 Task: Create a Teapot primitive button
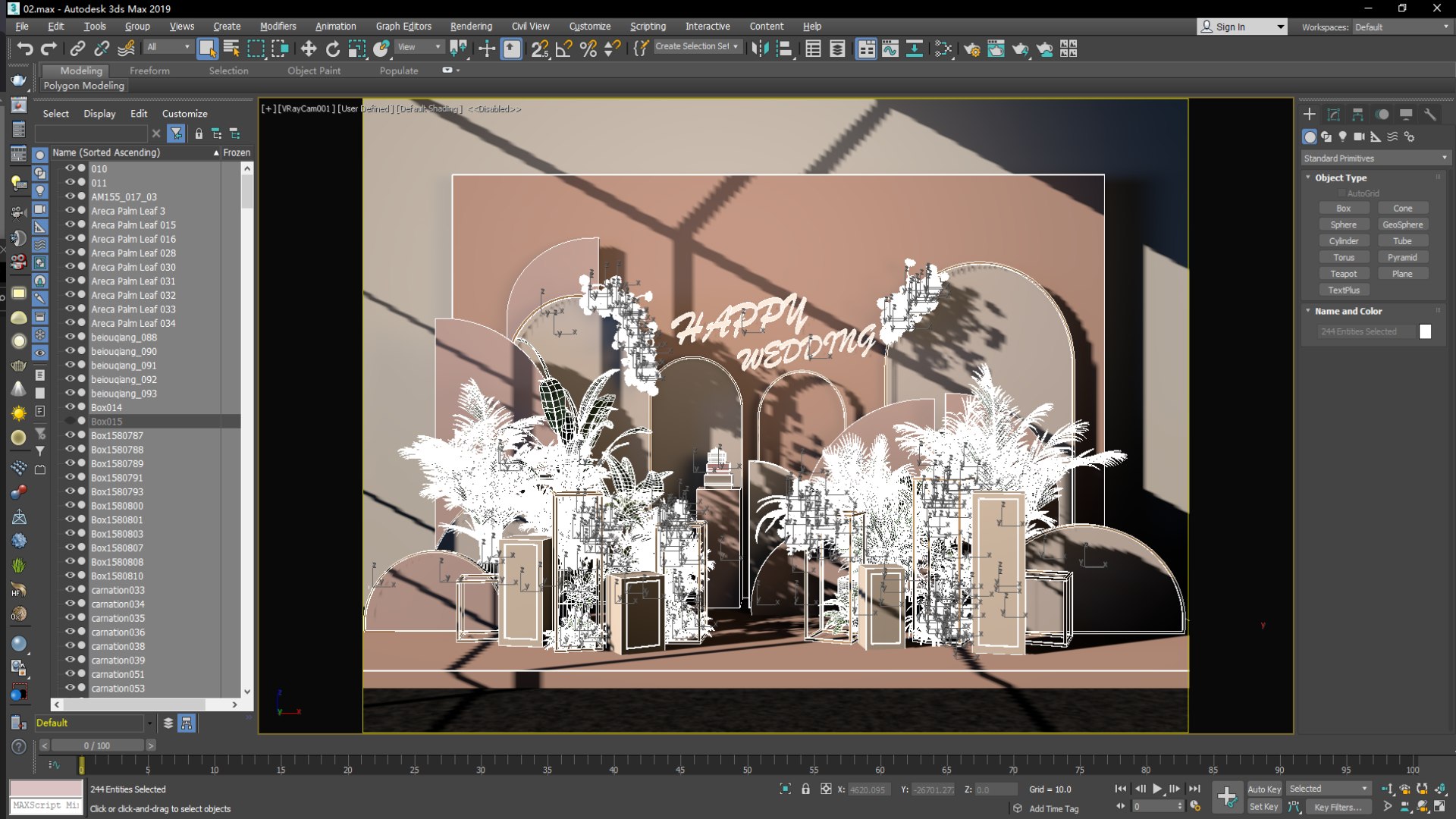(x=1344, y=274)
